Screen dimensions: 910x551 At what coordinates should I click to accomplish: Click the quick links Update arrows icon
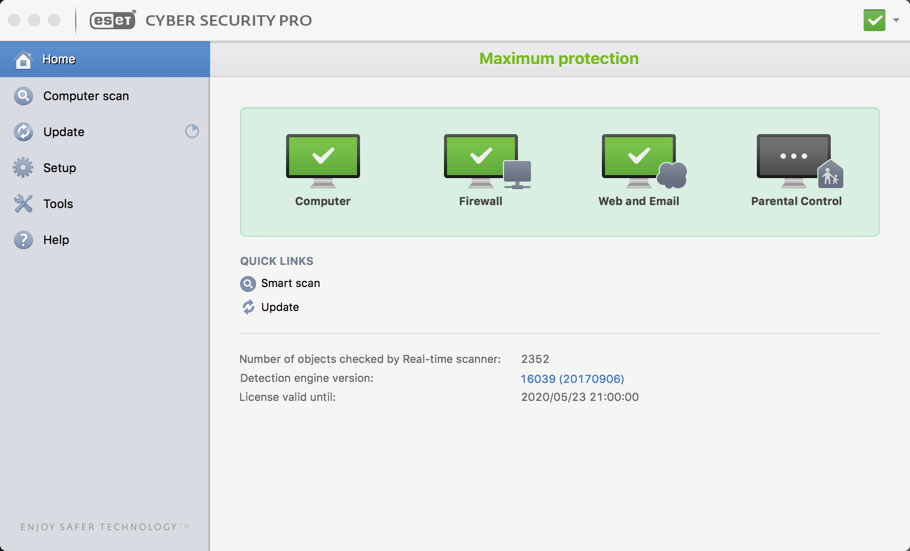coord(248,307)
